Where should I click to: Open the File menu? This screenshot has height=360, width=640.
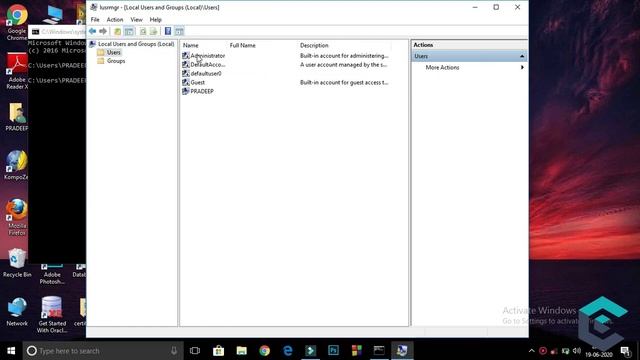[95, 20]
